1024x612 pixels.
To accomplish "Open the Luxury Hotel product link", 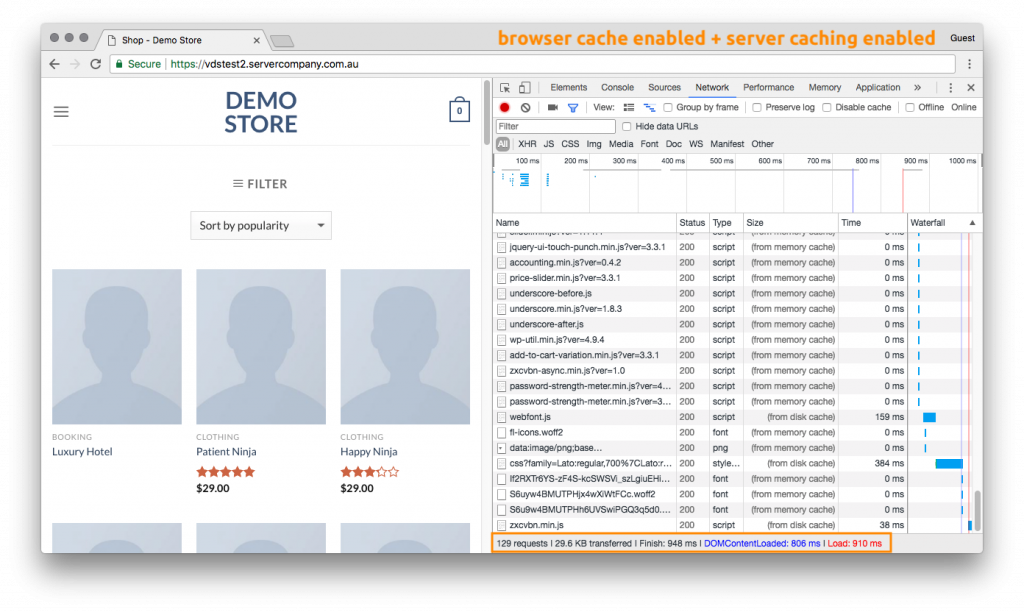I will [x=82, y=452].
